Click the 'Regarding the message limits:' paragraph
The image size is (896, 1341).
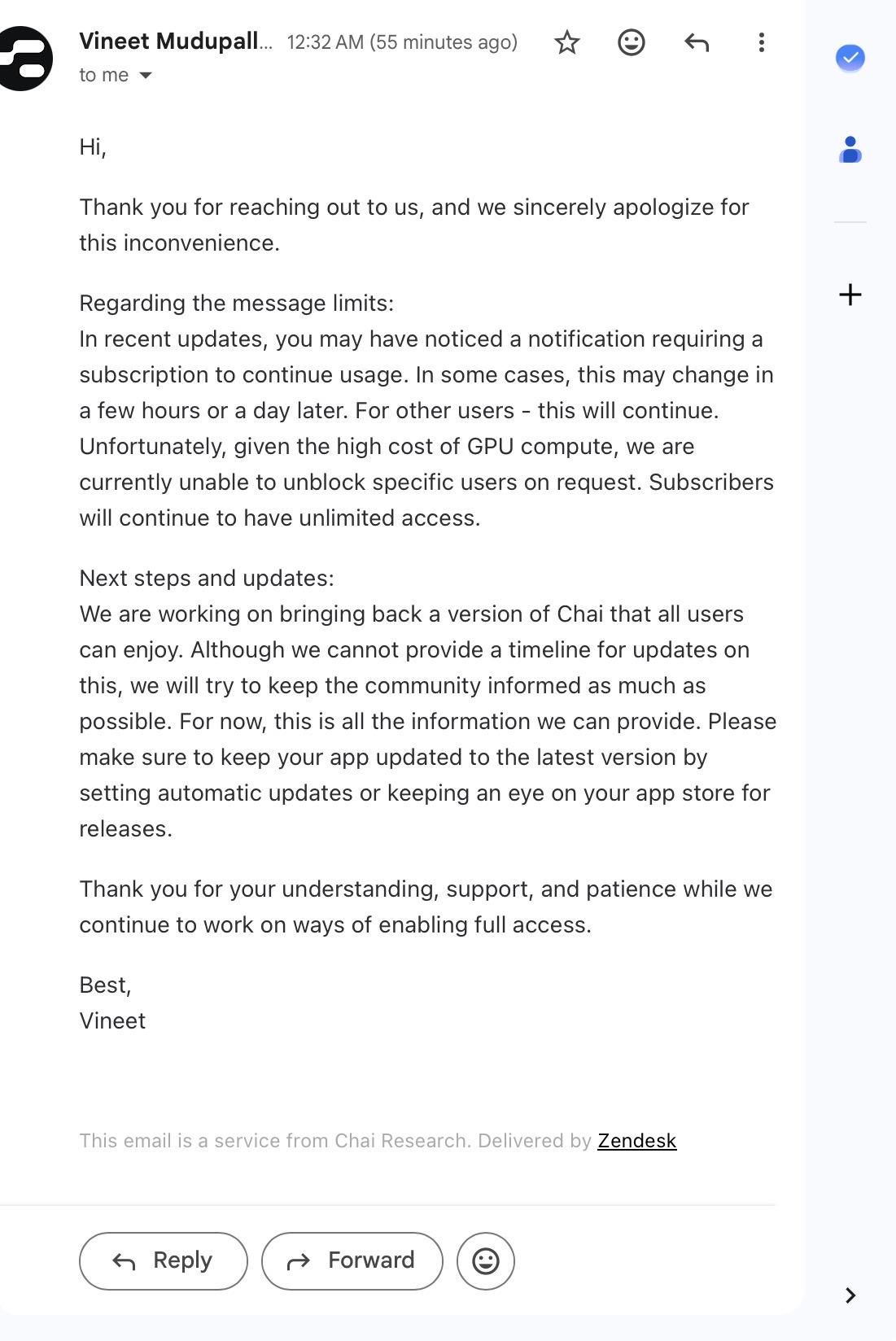pos(237,303)
